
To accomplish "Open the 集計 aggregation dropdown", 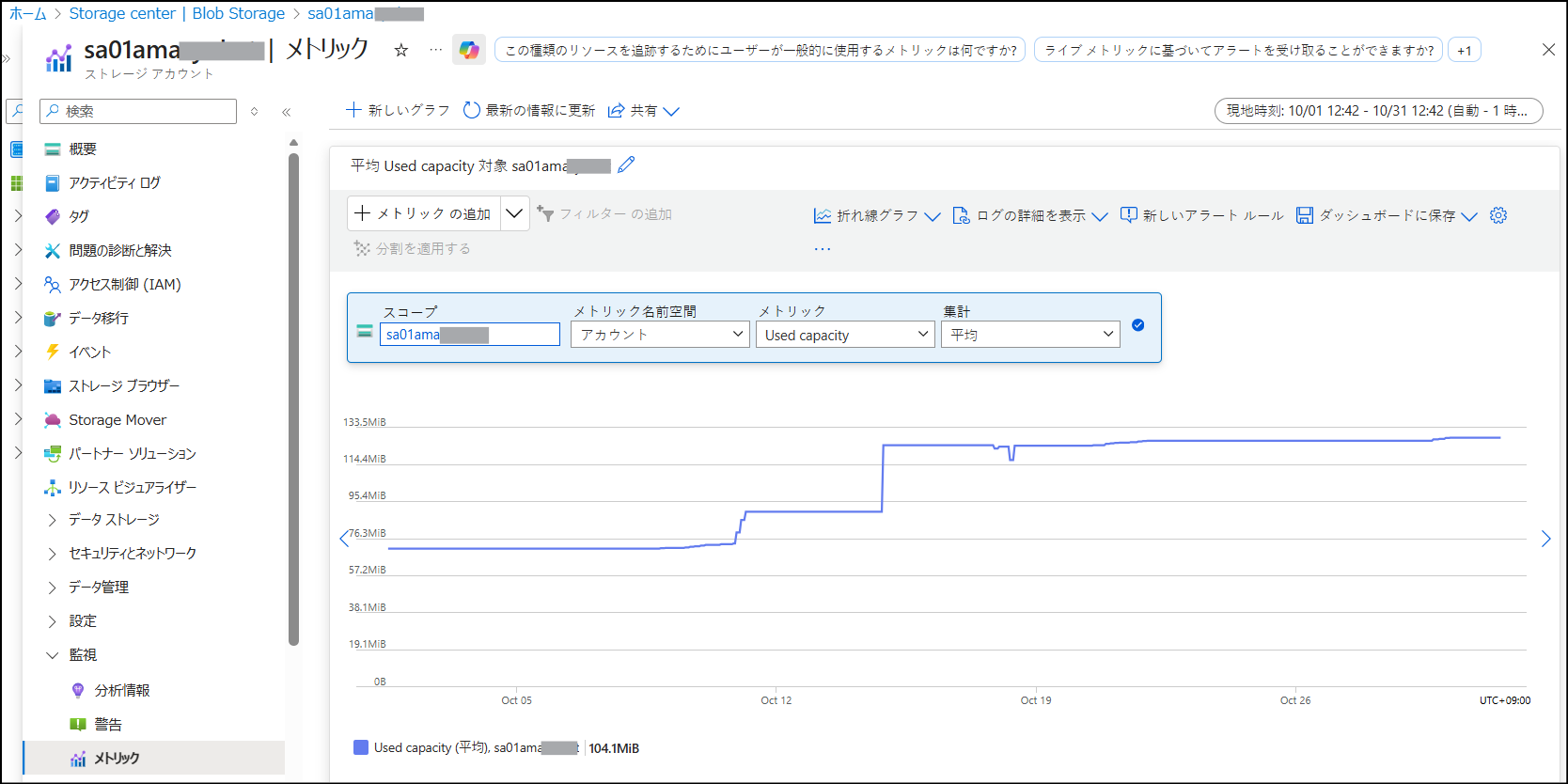I will 1030,335.
